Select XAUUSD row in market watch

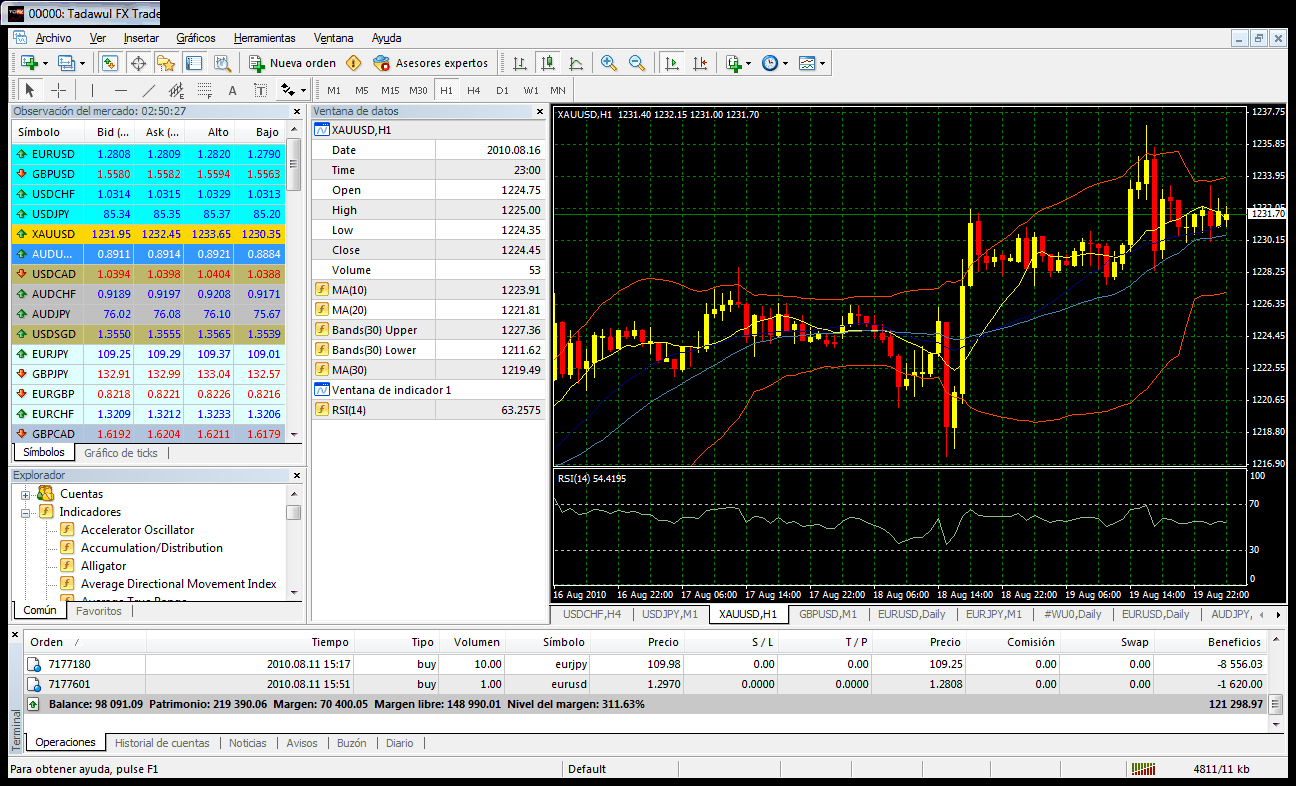click(x=149, y=233)
